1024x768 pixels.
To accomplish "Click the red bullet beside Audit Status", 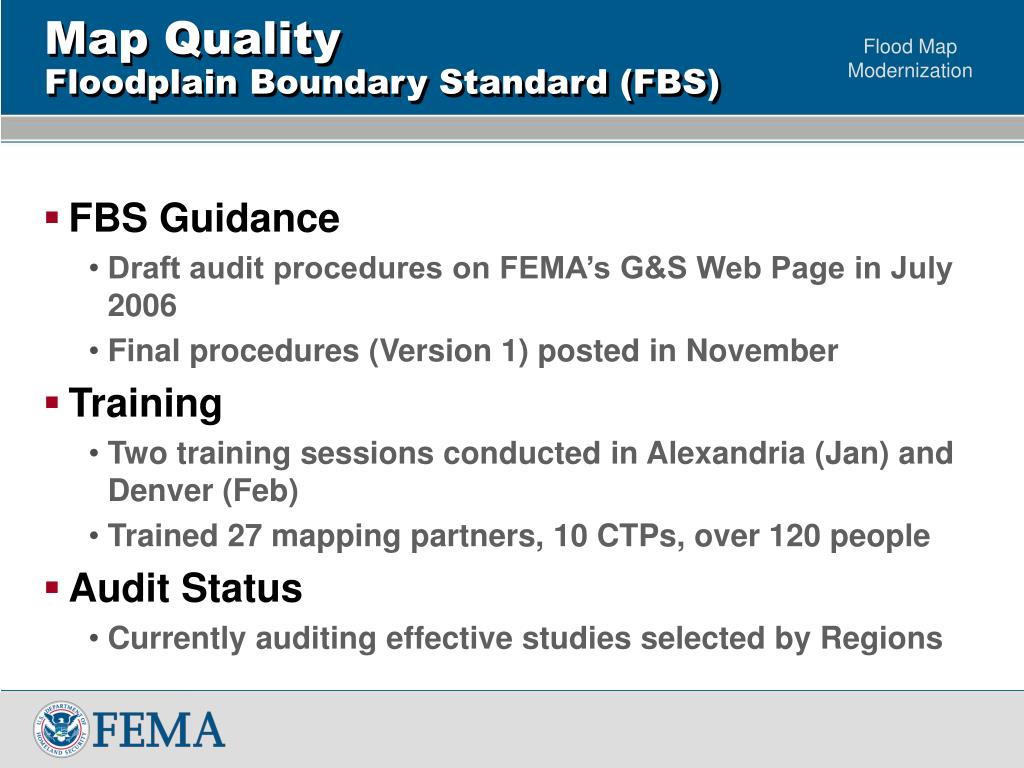I will point(52,587).
